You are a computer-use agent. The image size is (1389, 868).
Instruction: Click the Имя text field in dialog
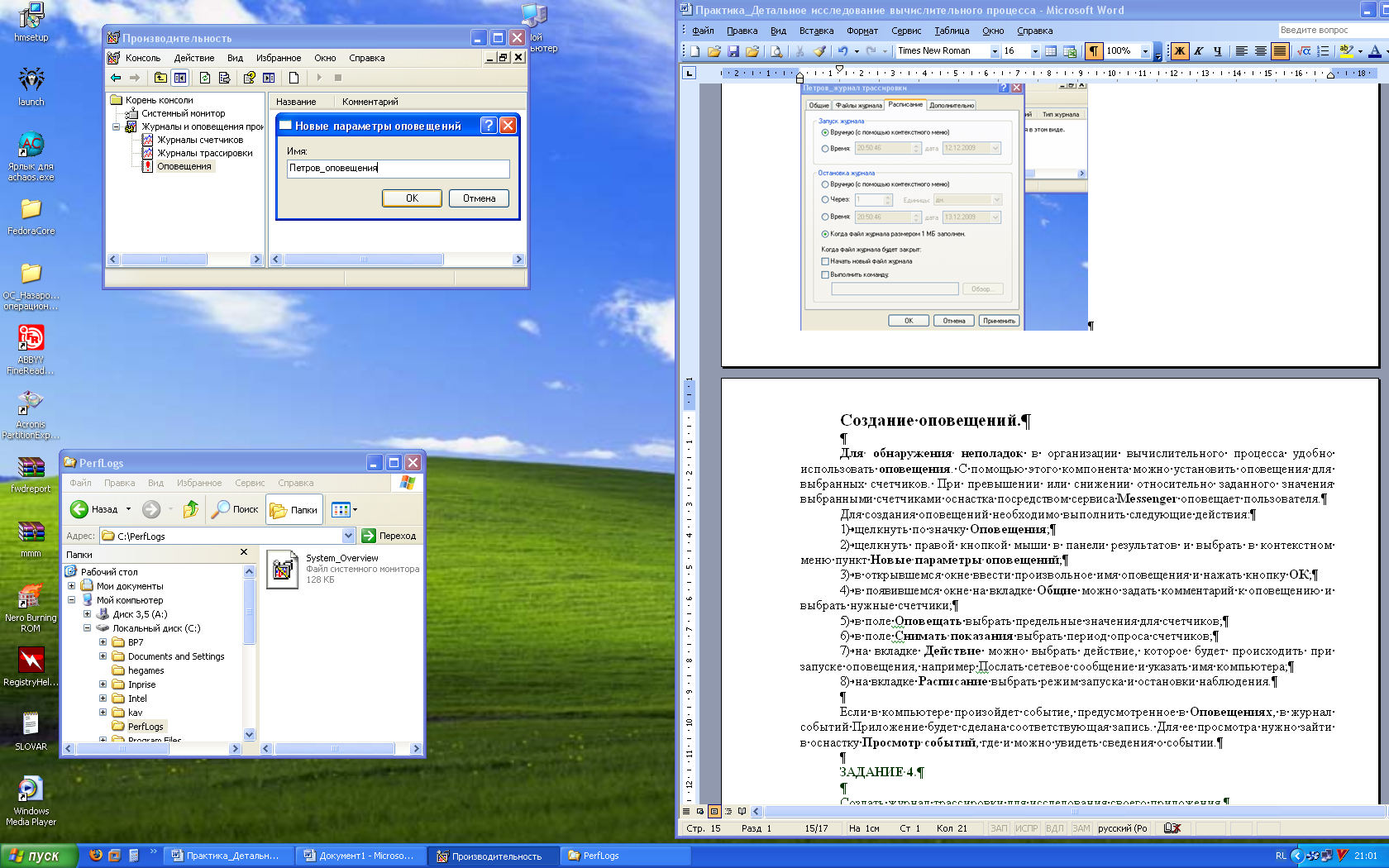(x=398, y=168)
